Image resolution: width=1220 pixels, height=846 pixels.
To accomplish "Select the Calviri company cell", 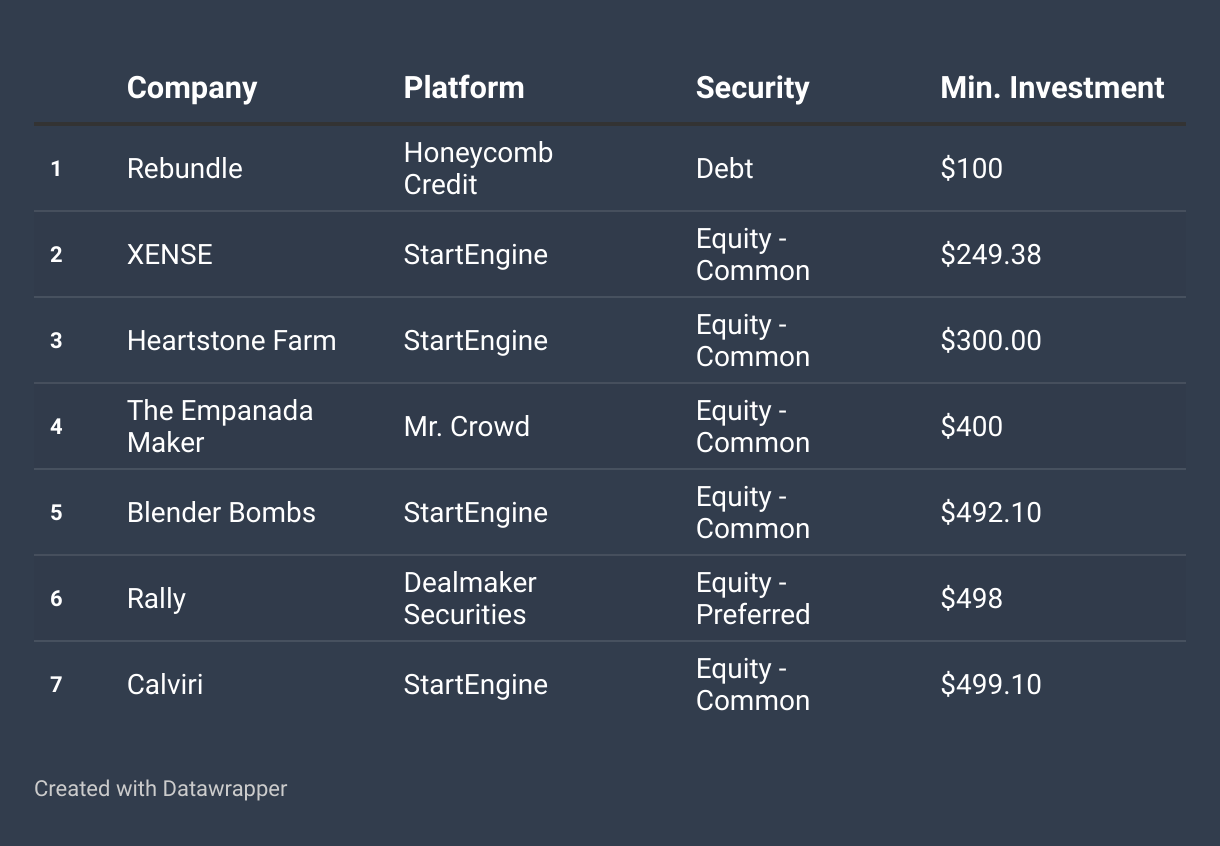I will click(x=165, y=684).
